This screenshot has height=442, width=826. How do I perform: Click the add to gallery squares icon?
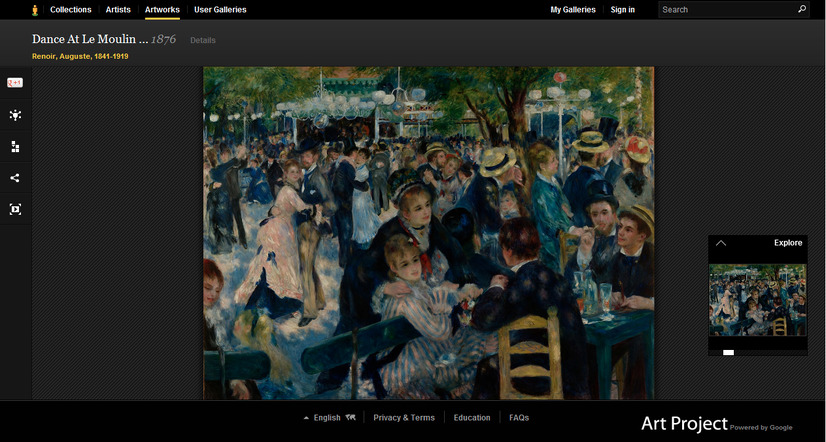15,147
